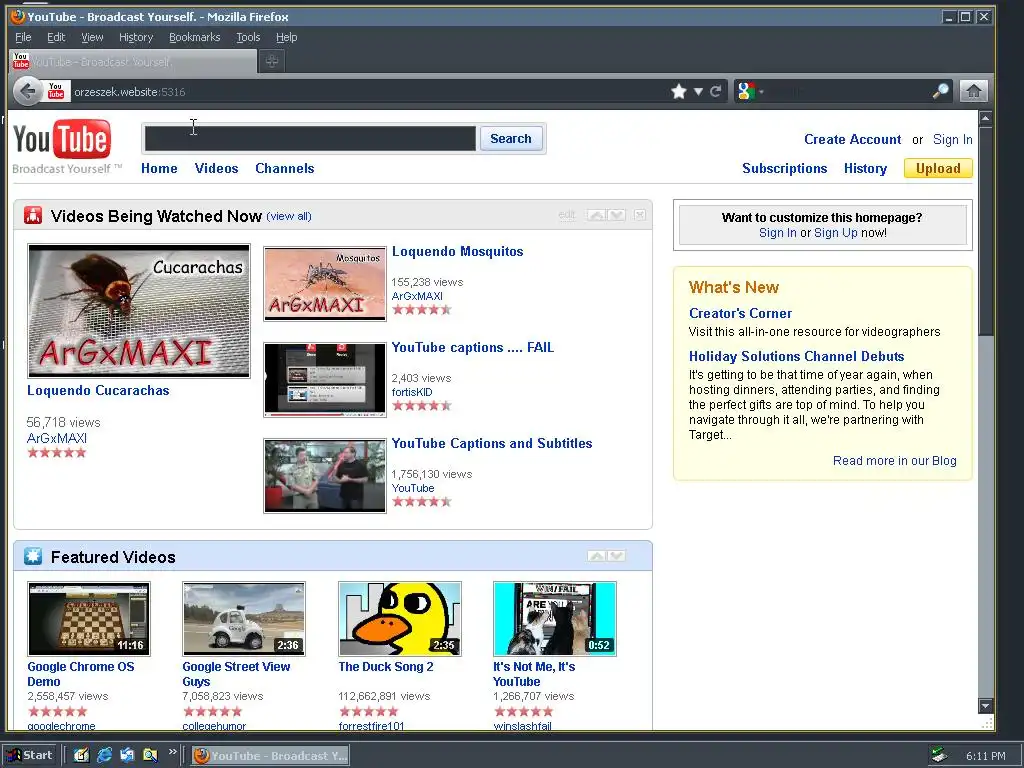Click the view all link
The image size is (1024, 768).
pos(289,216)
